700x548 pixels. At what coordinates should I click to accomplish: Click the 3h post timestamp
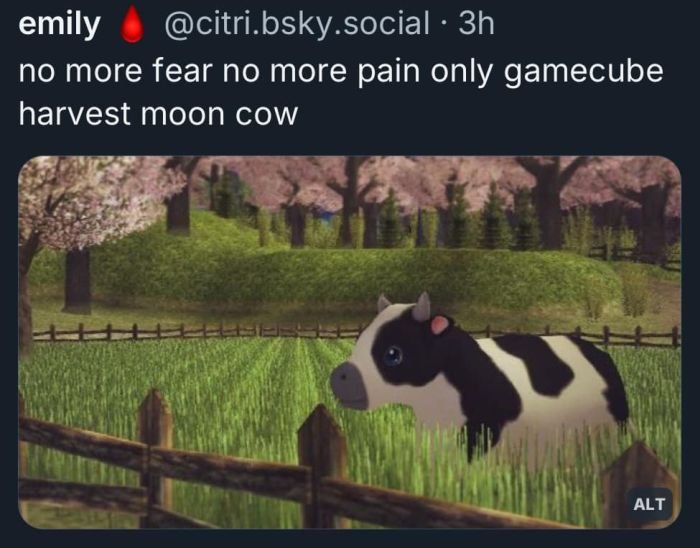[x=476, y=24]
